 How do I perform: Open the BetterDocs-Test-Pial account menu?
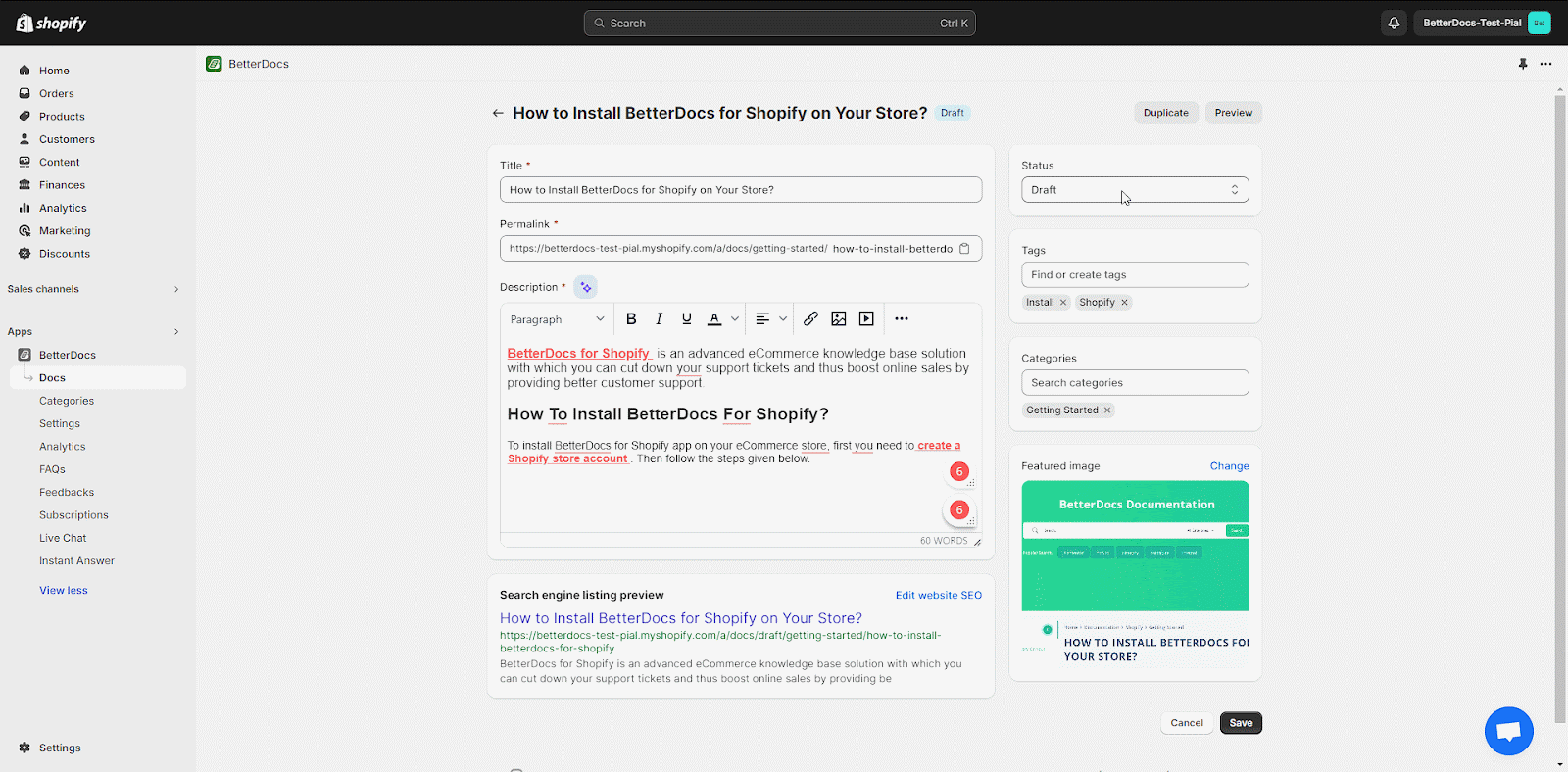pos(1484,23)
